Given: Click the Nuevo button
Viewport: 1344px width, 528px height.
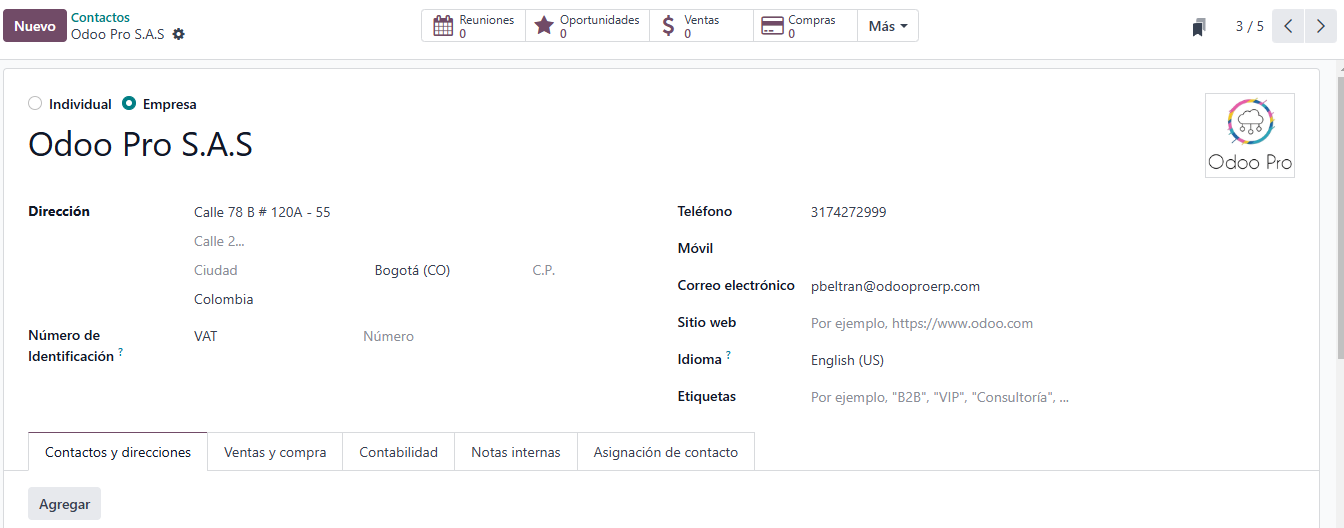Looking at the screenshot, I should point(35,26).
